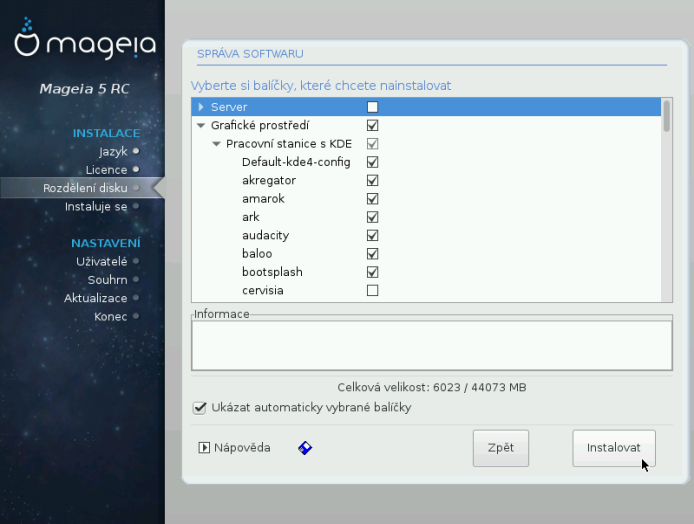Click the Rozdělení disku step

point(85,188)
